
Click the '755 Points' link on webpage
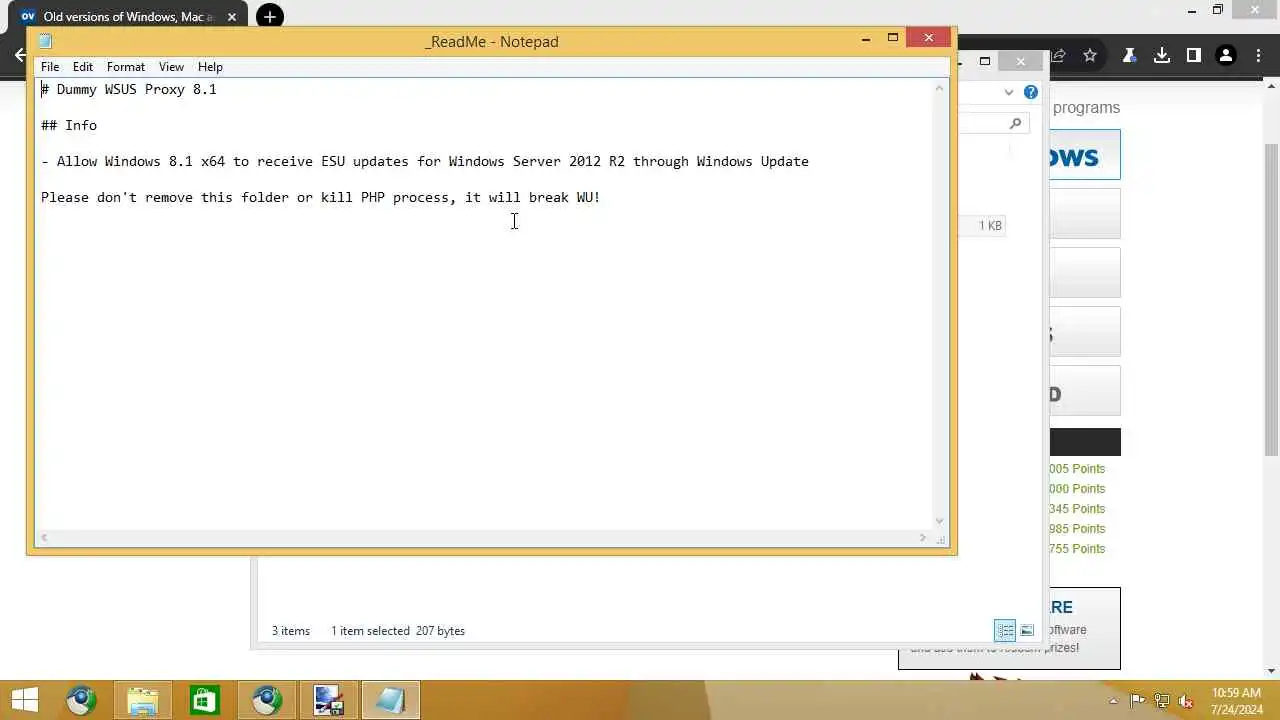pos(1077,549)
